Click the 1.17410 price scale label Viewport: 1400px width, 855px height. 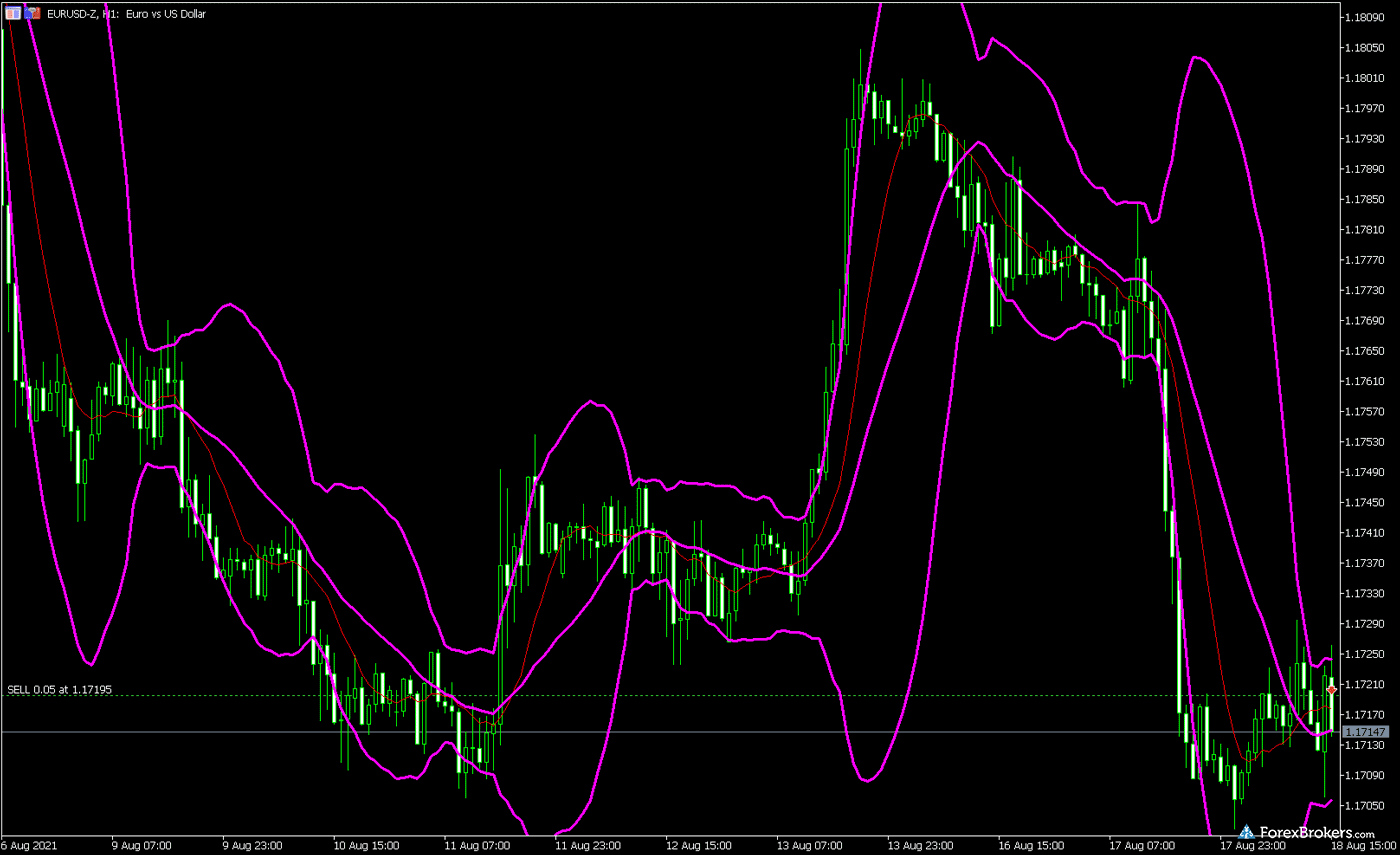(1366, 533)
